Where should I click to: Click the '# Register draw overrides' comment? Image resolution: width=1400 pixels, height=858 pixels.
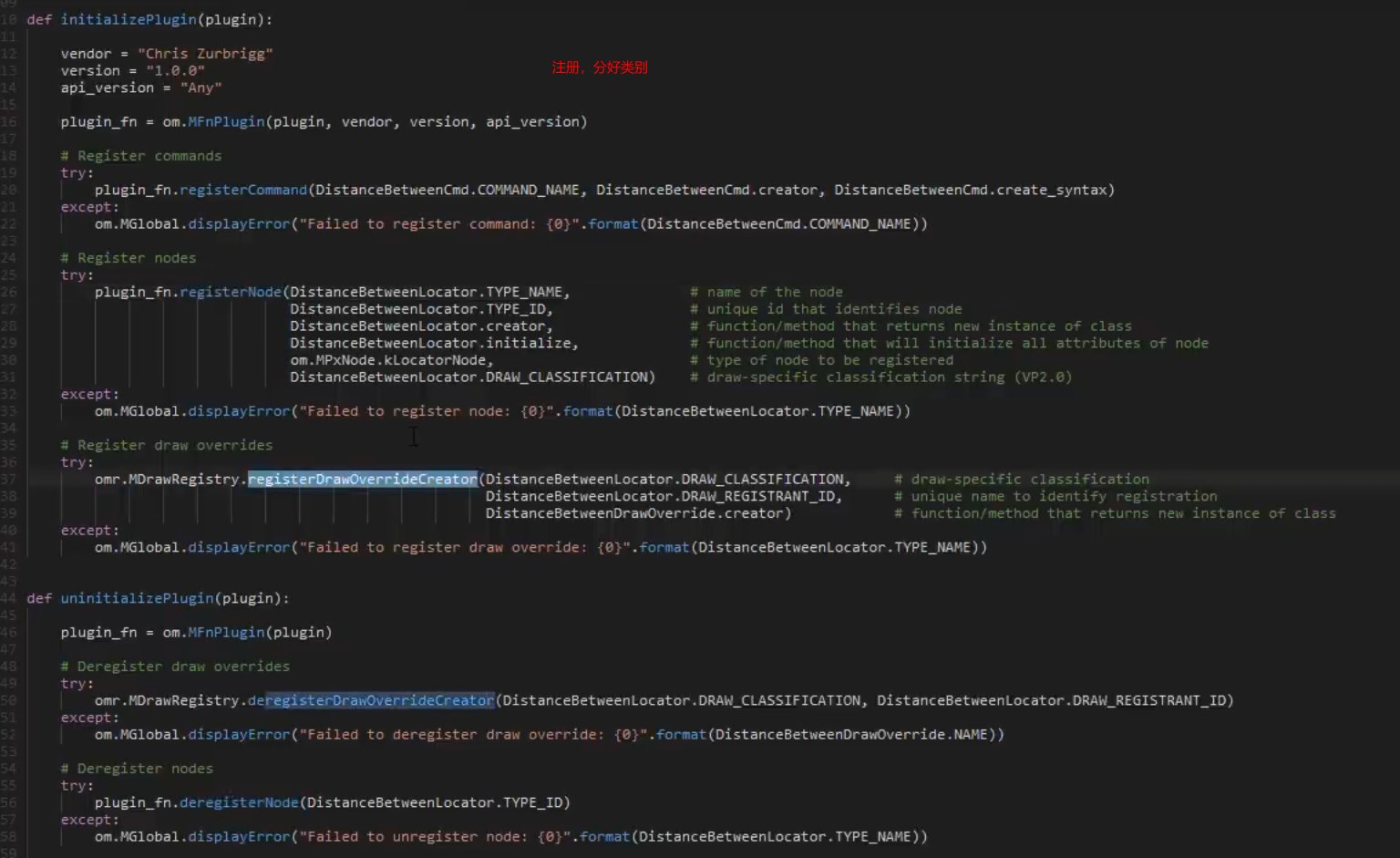(x=167, y=445)
